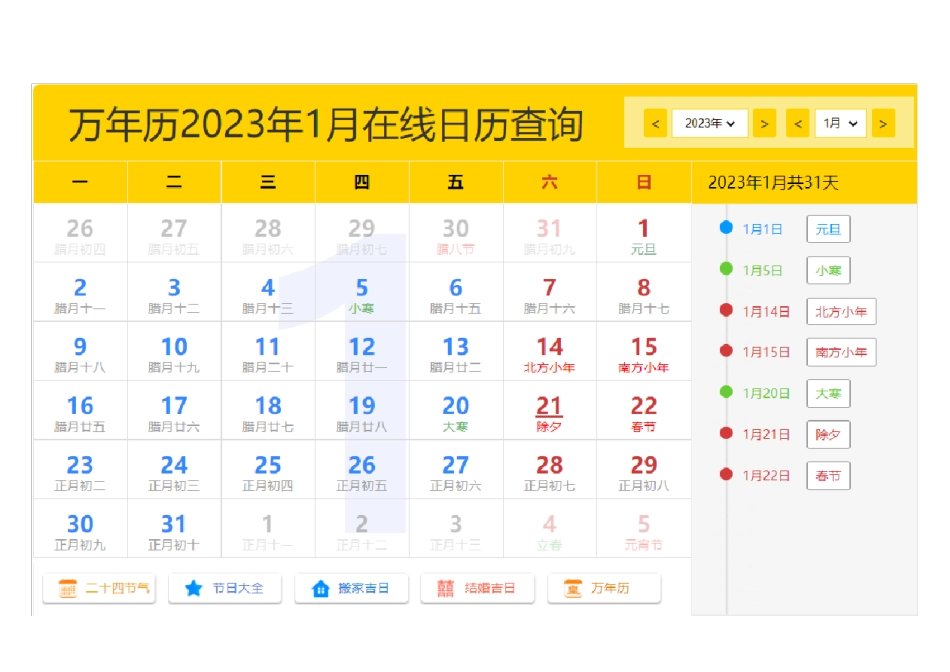The height and width of the screenshot is (672, 950).
Task: Click the house icon for 搬家吉日
Action: (x=320, y=589)
